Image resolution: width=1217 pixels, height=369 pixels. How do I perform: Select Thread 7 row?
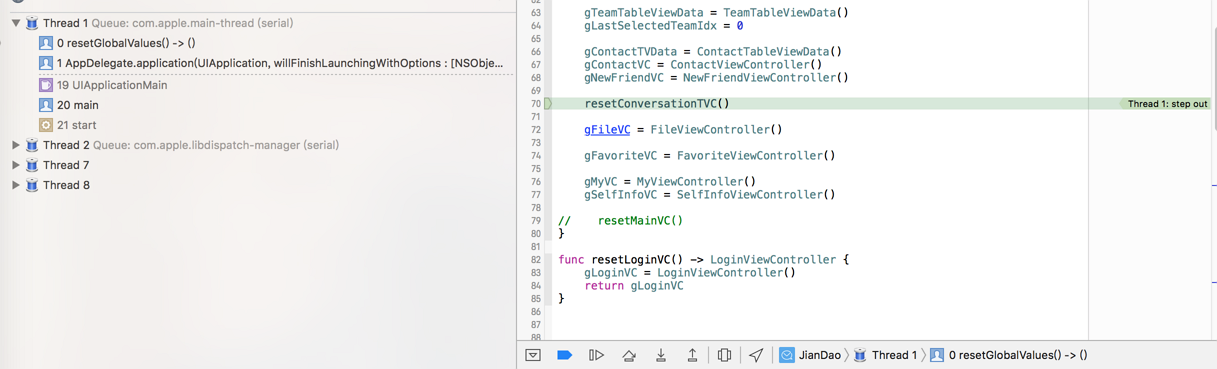(x=257, y=165)
